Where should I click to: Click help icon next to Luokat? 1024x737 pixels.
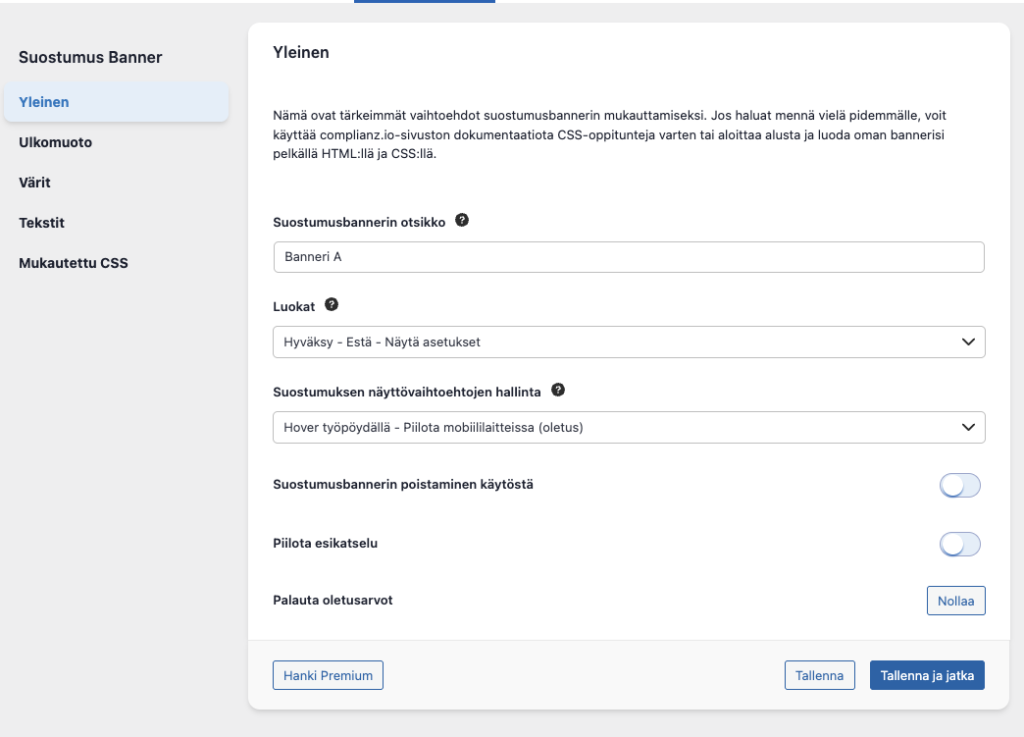pos(332,304)
